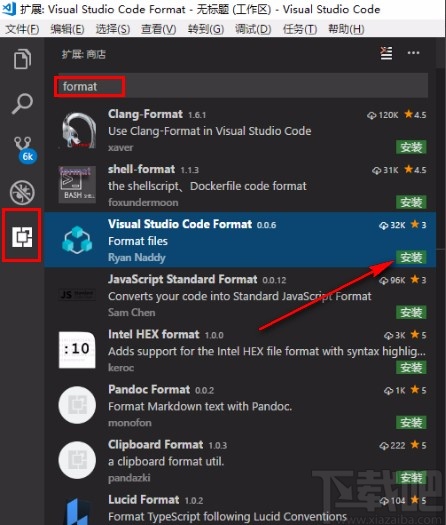Click publisher name foxundermoon
This screenshot has height=525, width=446.
(x=143, y=202)
